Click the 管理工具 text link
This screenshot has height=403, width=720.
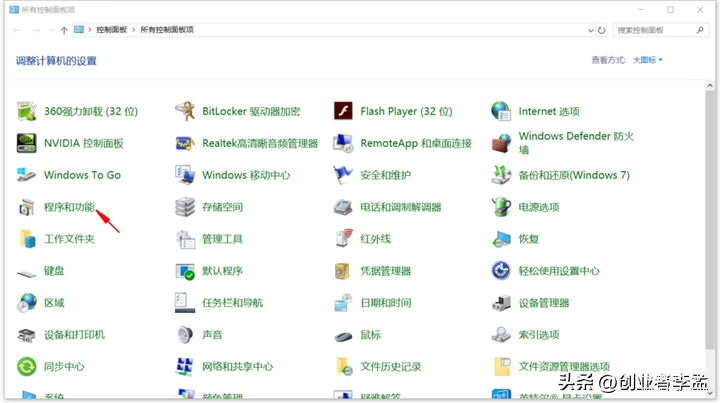[x=222, y=239]
